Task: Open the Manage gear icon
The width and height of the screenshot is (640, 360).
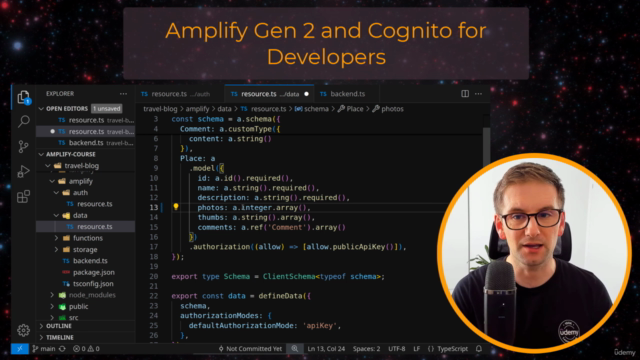Action: coord(23,330)
